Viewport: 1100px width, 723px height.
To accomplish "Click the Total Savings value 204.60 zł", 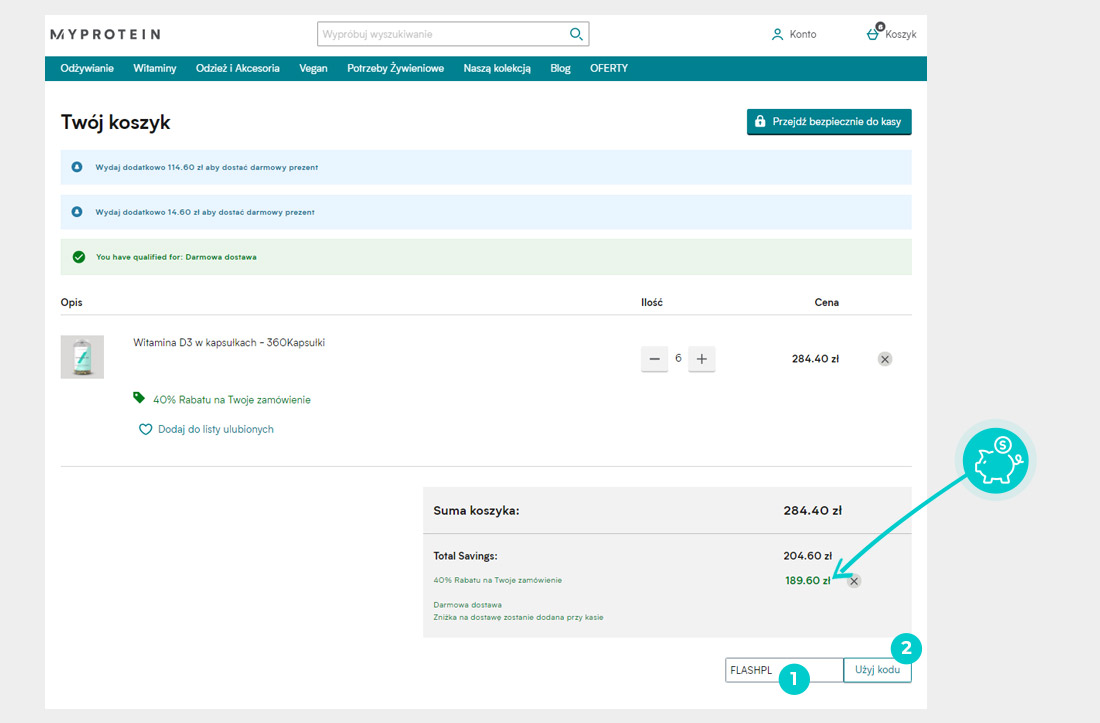I will 807,556.
